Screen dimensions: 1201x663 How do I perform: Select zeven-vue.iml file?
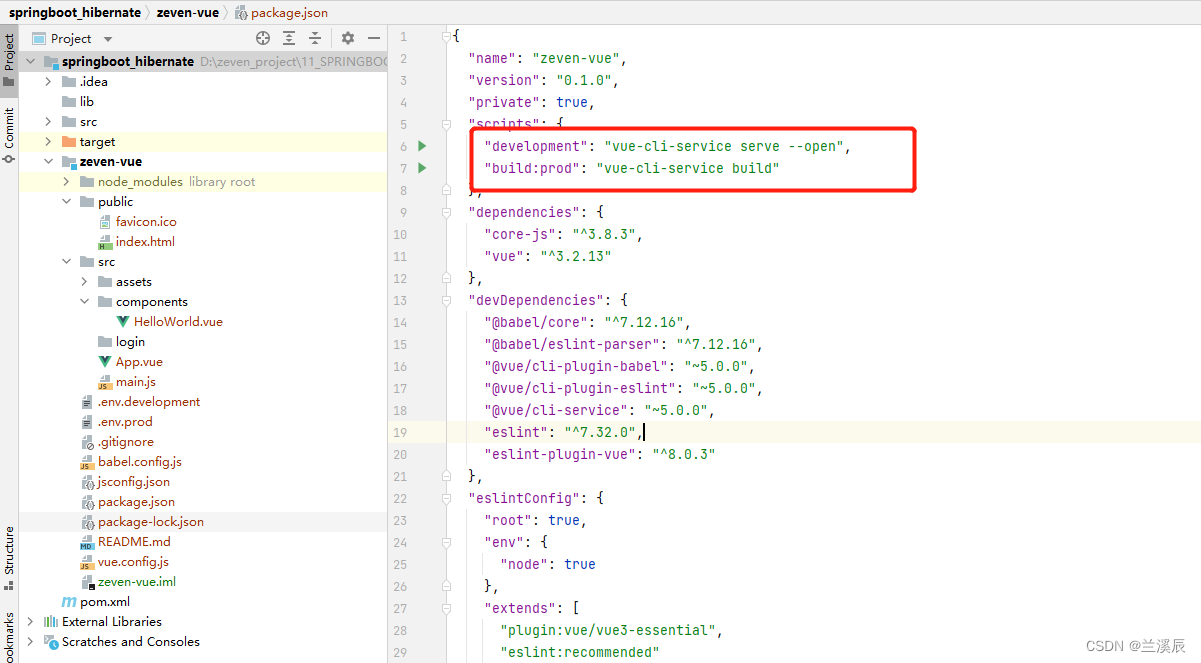[x=128, y=581]
